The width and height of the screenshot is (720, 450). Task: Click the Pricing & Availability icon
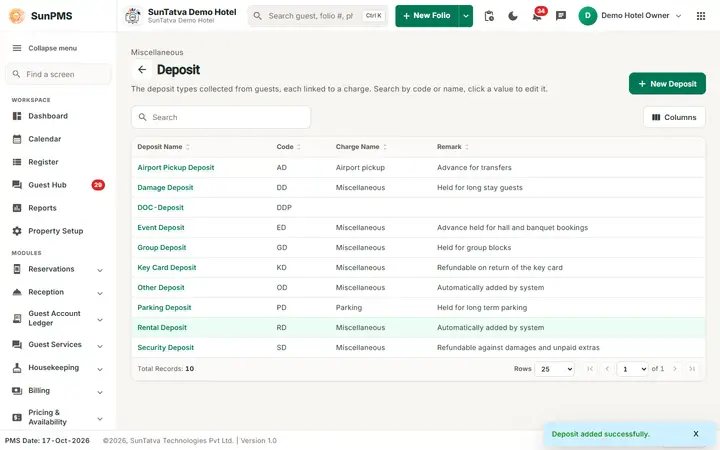17,417
